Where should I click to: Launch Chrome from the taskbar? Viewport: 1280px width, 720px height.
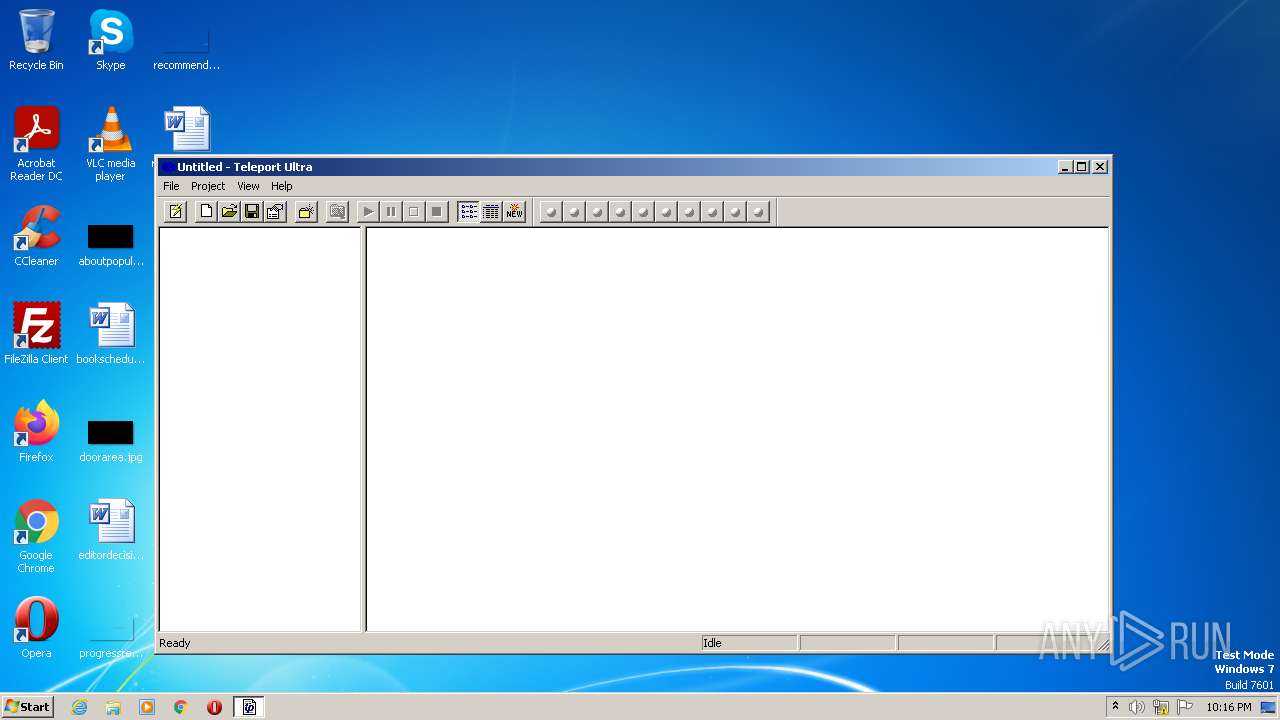pos(180,707)
